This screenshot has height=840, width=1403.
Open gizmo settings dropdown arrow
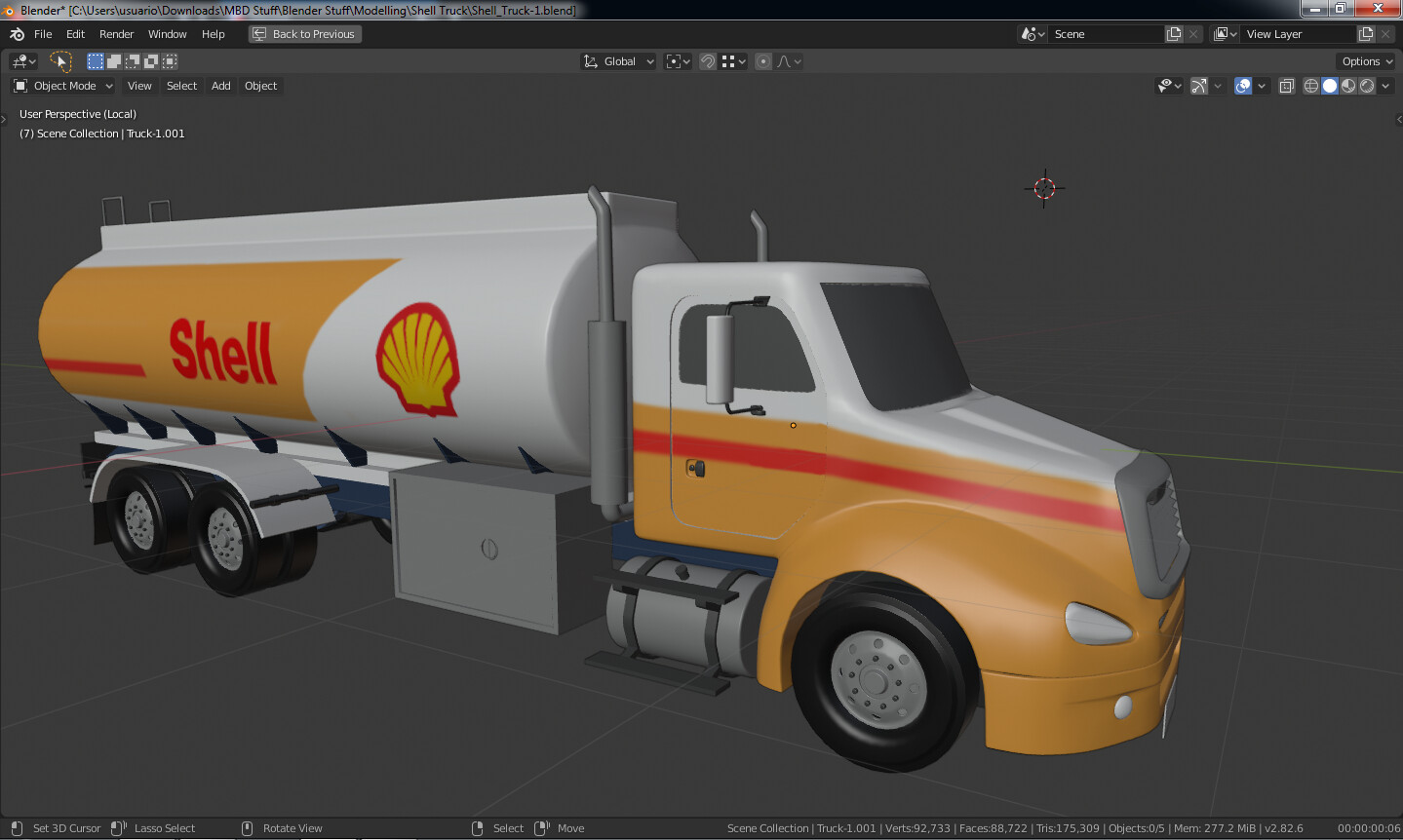[x=1218, y=86]
